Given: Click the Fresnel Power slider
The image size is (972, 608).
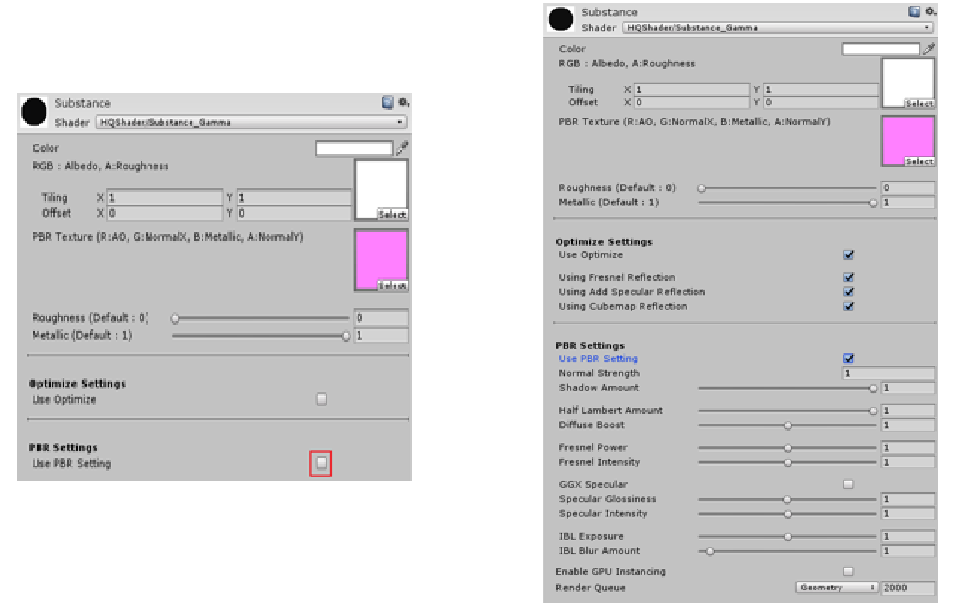Looking at the screenshot, I should (787, 447).
